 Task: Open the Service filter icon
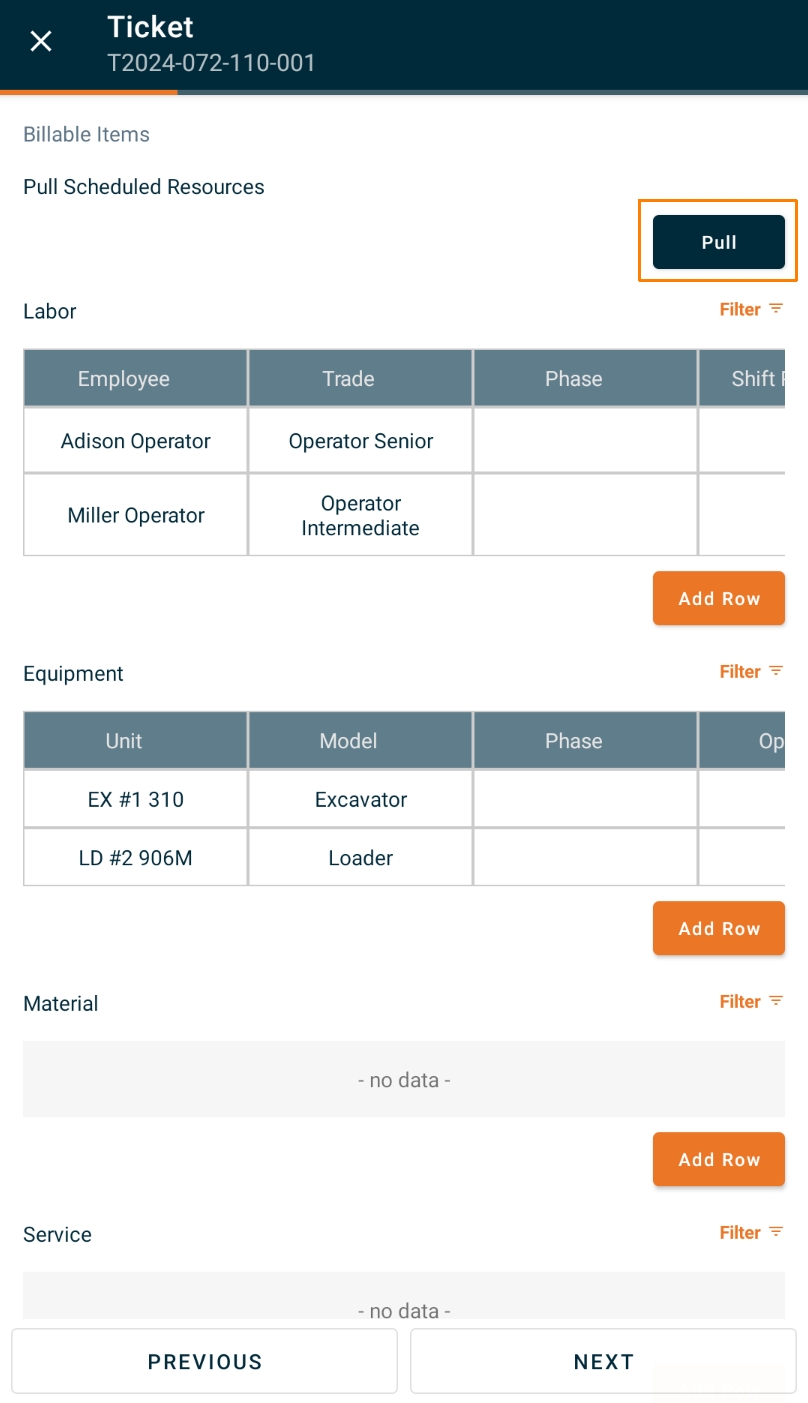point(776,1232)
